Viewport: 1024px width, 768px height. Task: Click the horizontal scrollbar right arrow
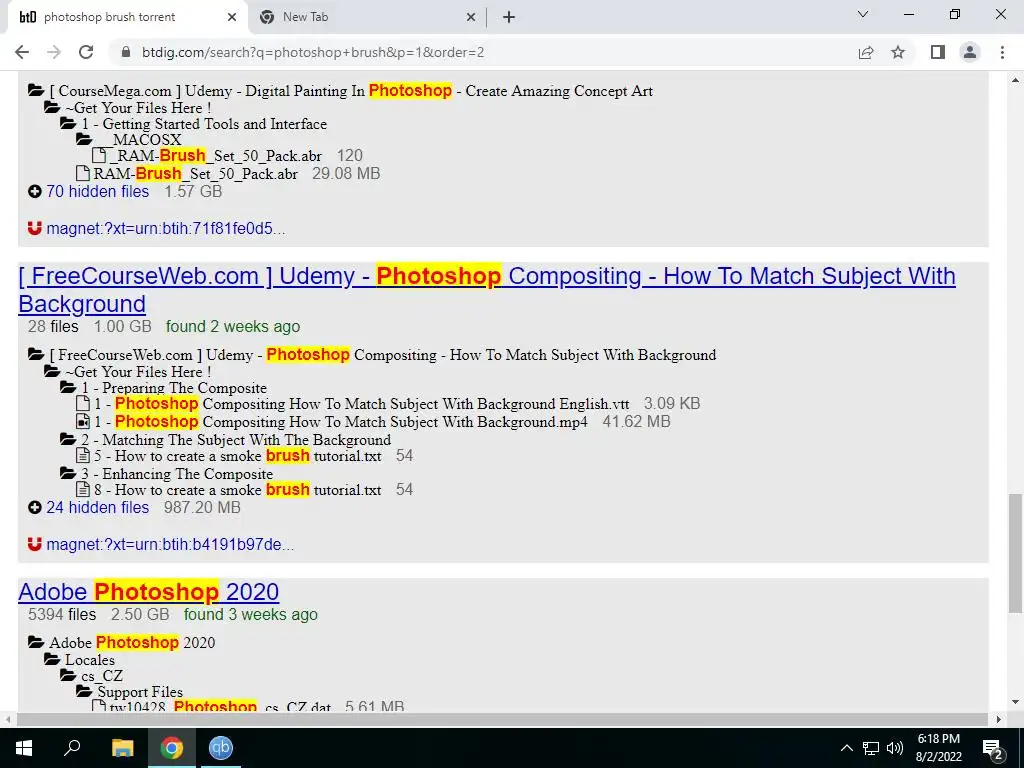point(999,719)
